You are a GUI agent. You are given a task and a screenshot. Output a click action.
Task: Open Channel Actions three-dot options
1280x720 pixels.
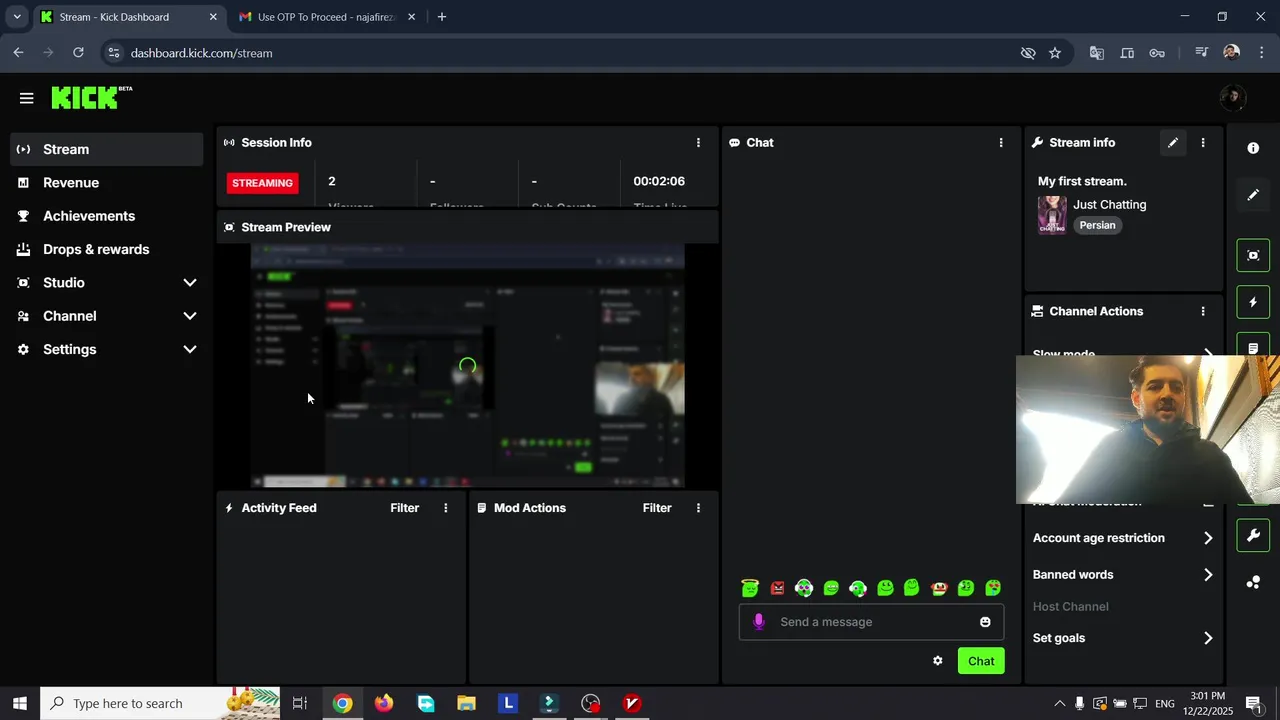coord(1203,311)
